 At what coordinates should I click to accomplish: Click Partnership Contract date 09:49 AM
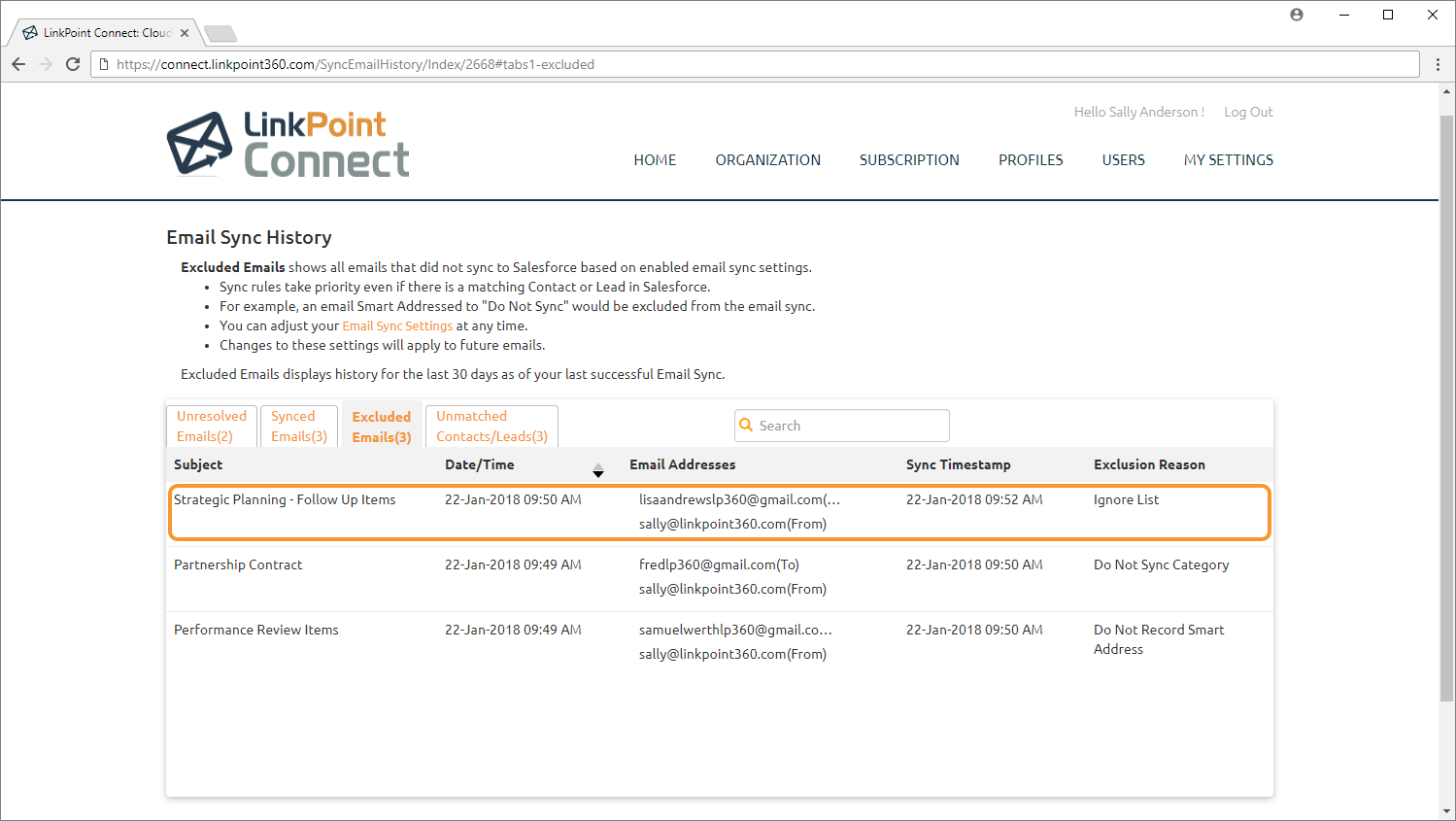pyautogui.click(x=513, y=564)
